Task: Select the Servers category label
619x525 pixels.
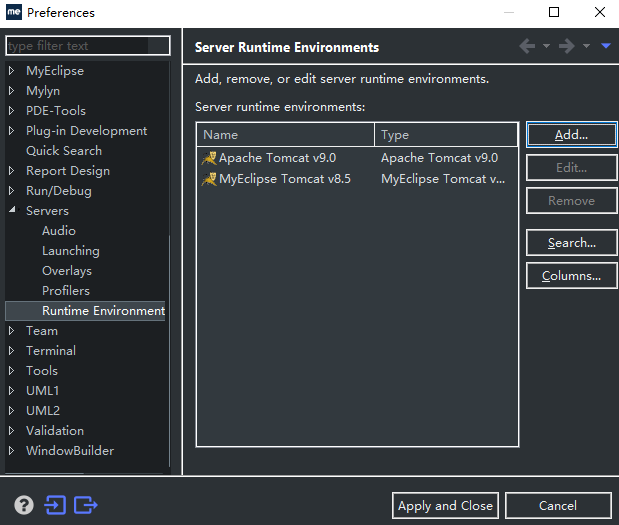Action: tap(47, 211)
